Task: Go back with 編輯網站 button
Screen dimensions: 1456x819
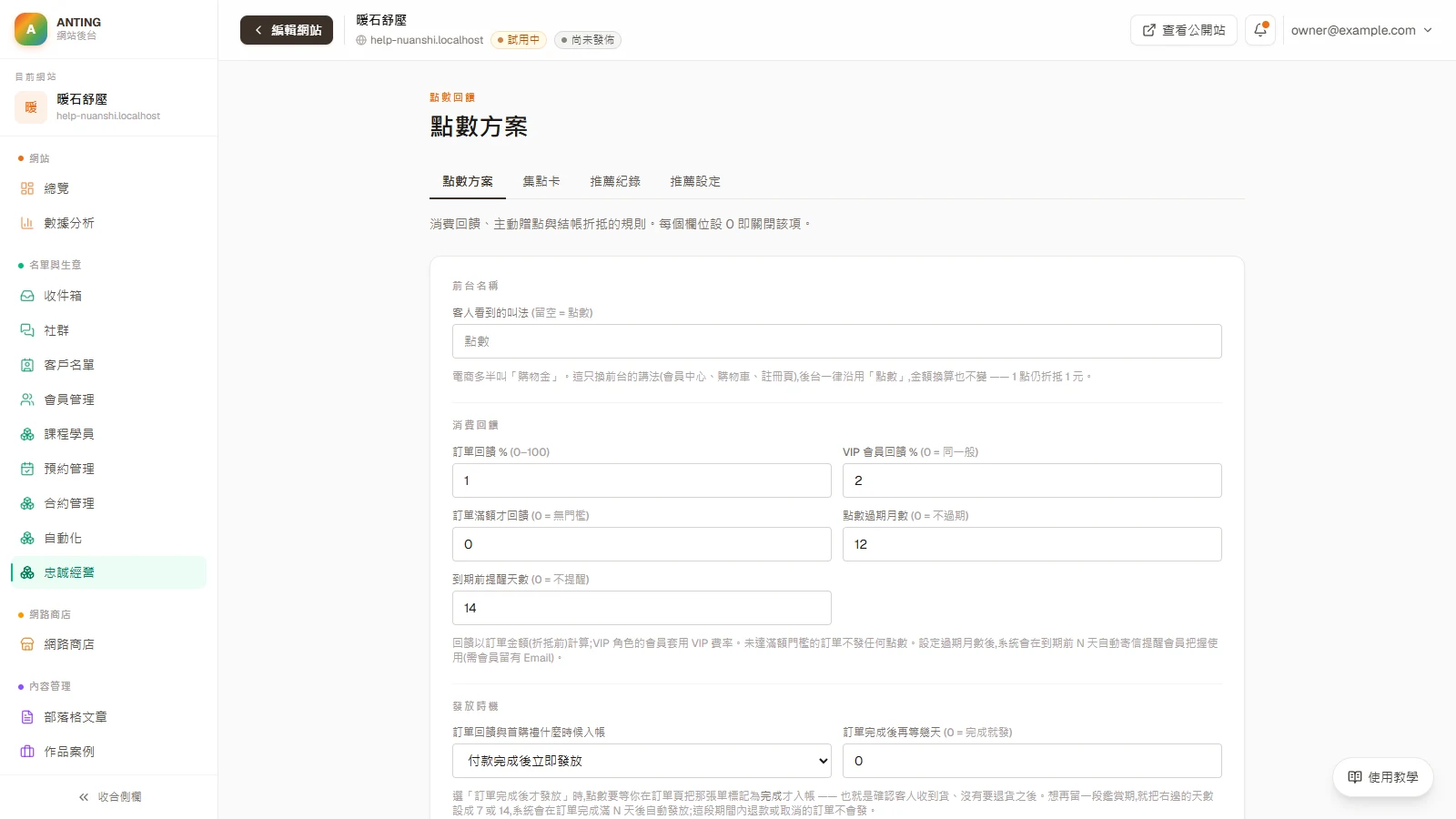Action: coord(287,30)
